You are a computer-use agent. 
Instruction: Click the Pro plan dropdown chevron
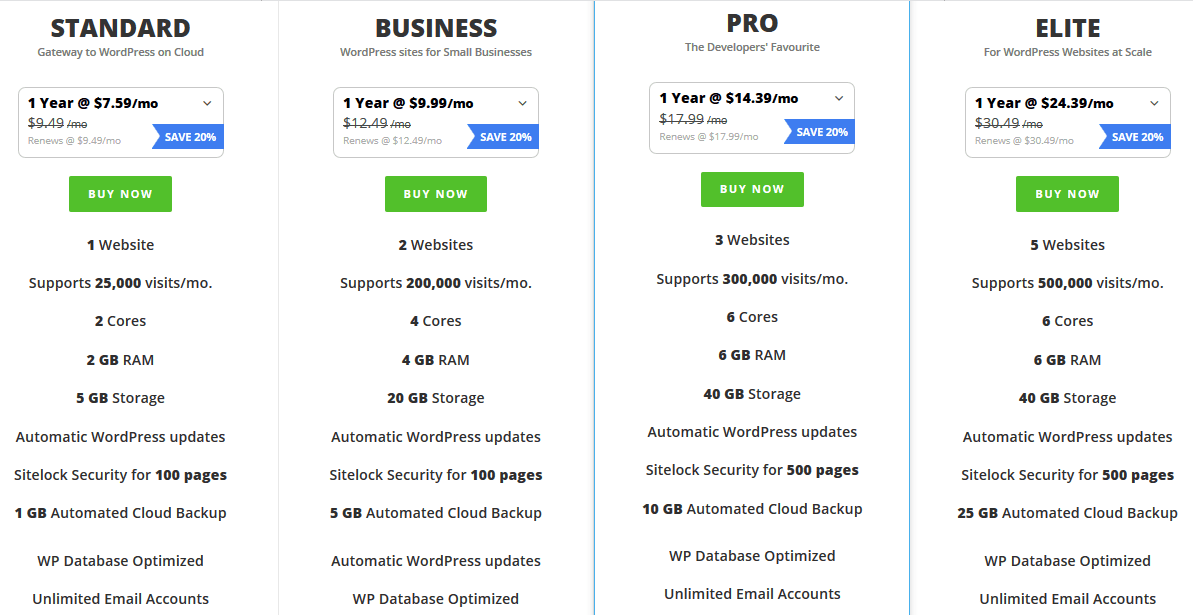click(839, 98)
